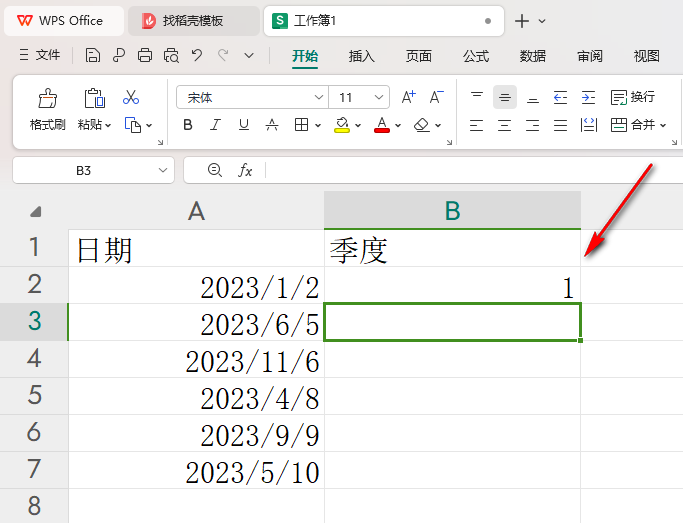The width and height of the screenshot is (683, 523).
Task: Redo the last undone action
Action: pyautogui.click(x=223, y=55)
